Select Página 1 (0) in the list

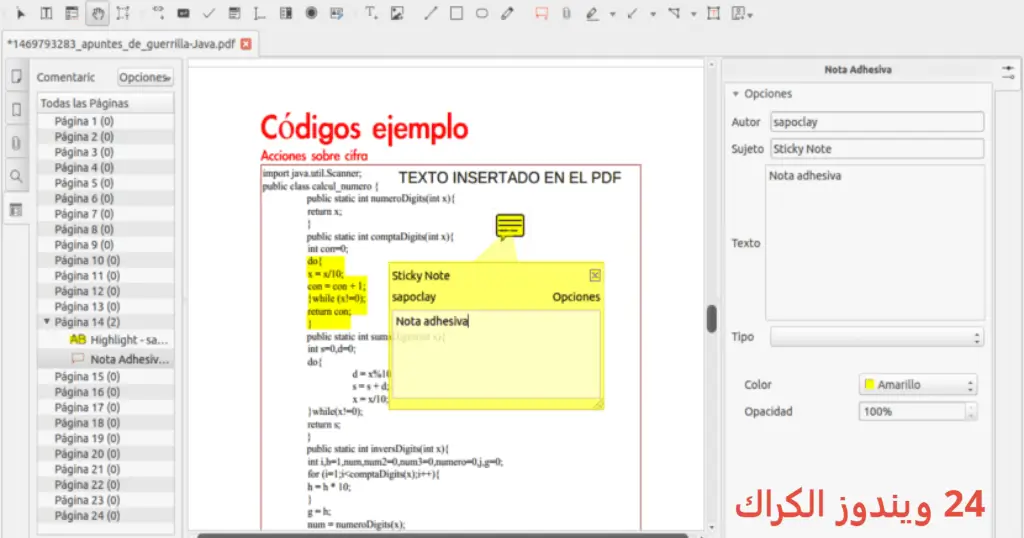tap(84, 121)
